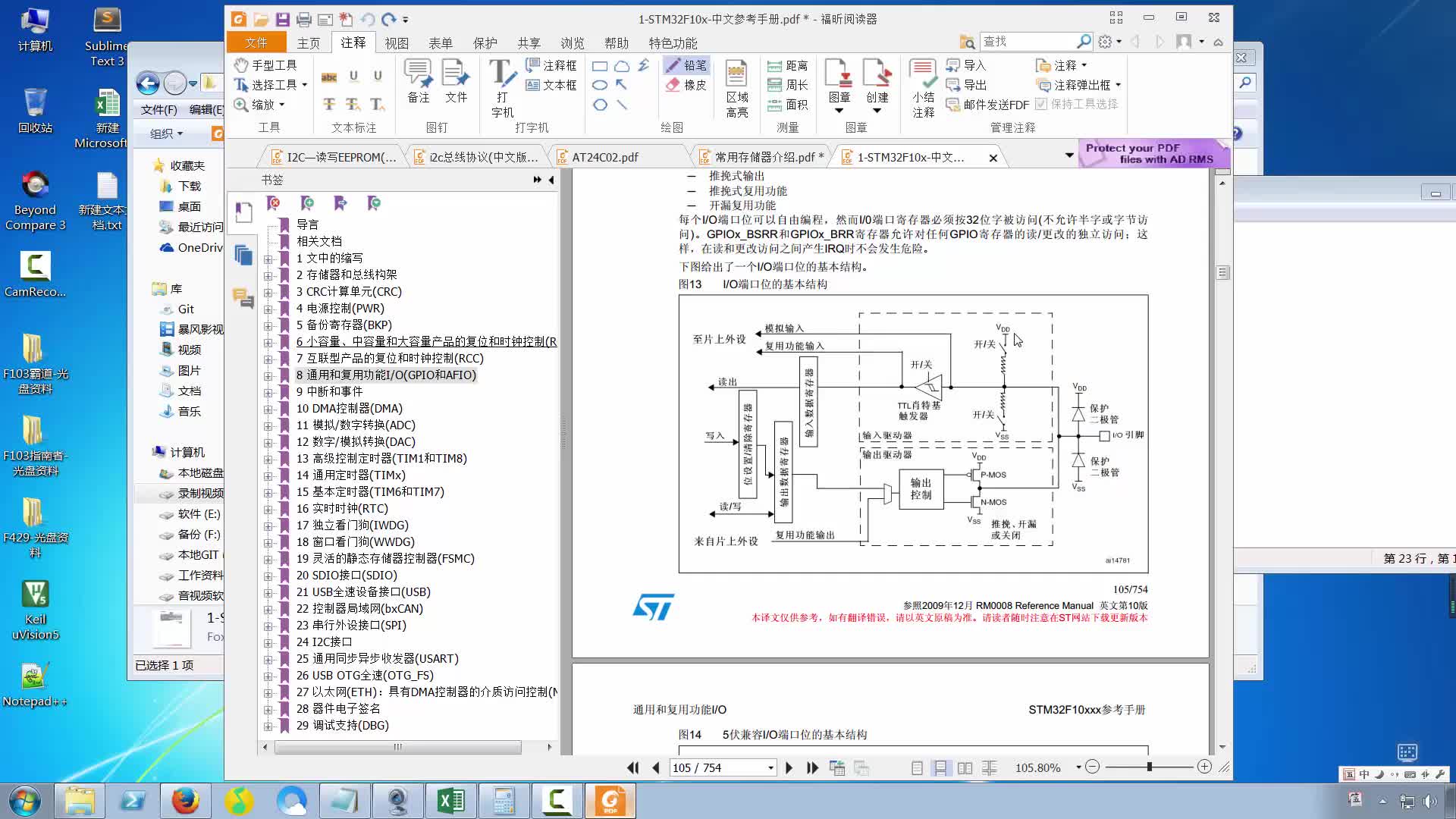The height and width of the screenshot is (819, 1456).
Task: Open the Zoom (缩放) tool dropdown
Action: pos(281,105)
